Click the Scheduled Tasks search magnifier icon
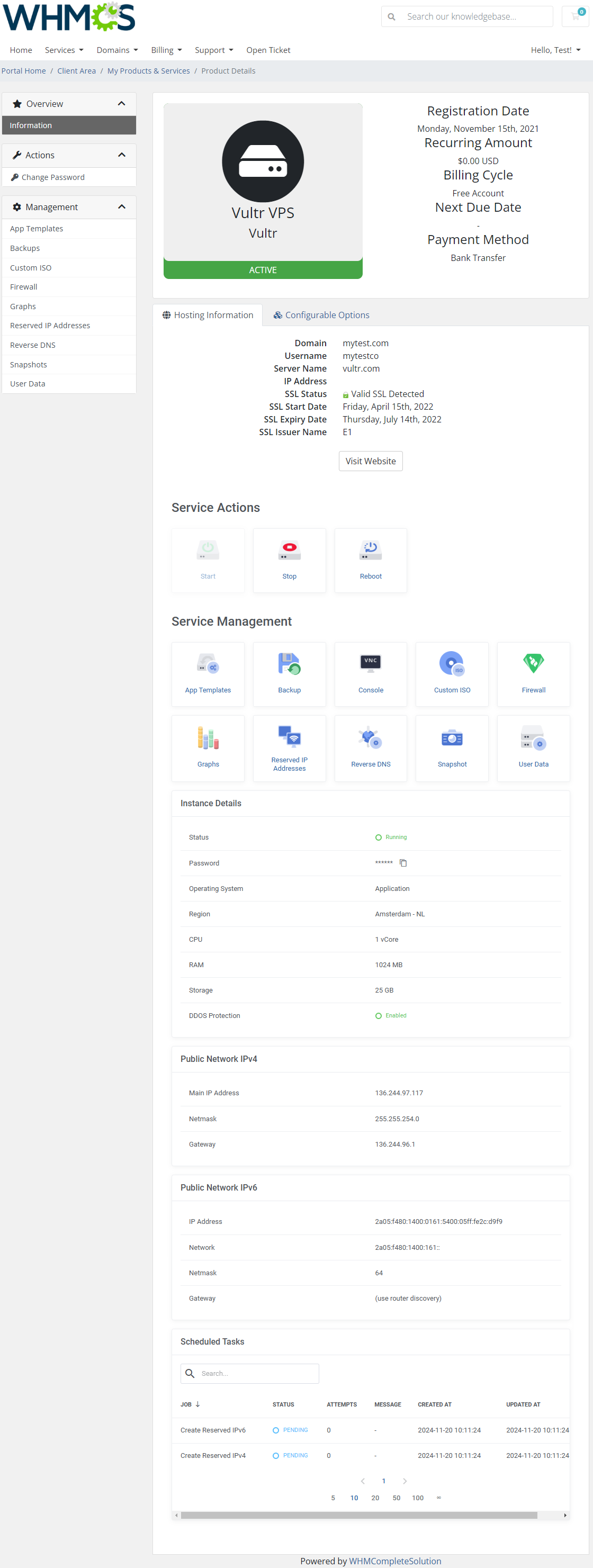This screenshot has width=593, height=1568. pos(190,1373)
